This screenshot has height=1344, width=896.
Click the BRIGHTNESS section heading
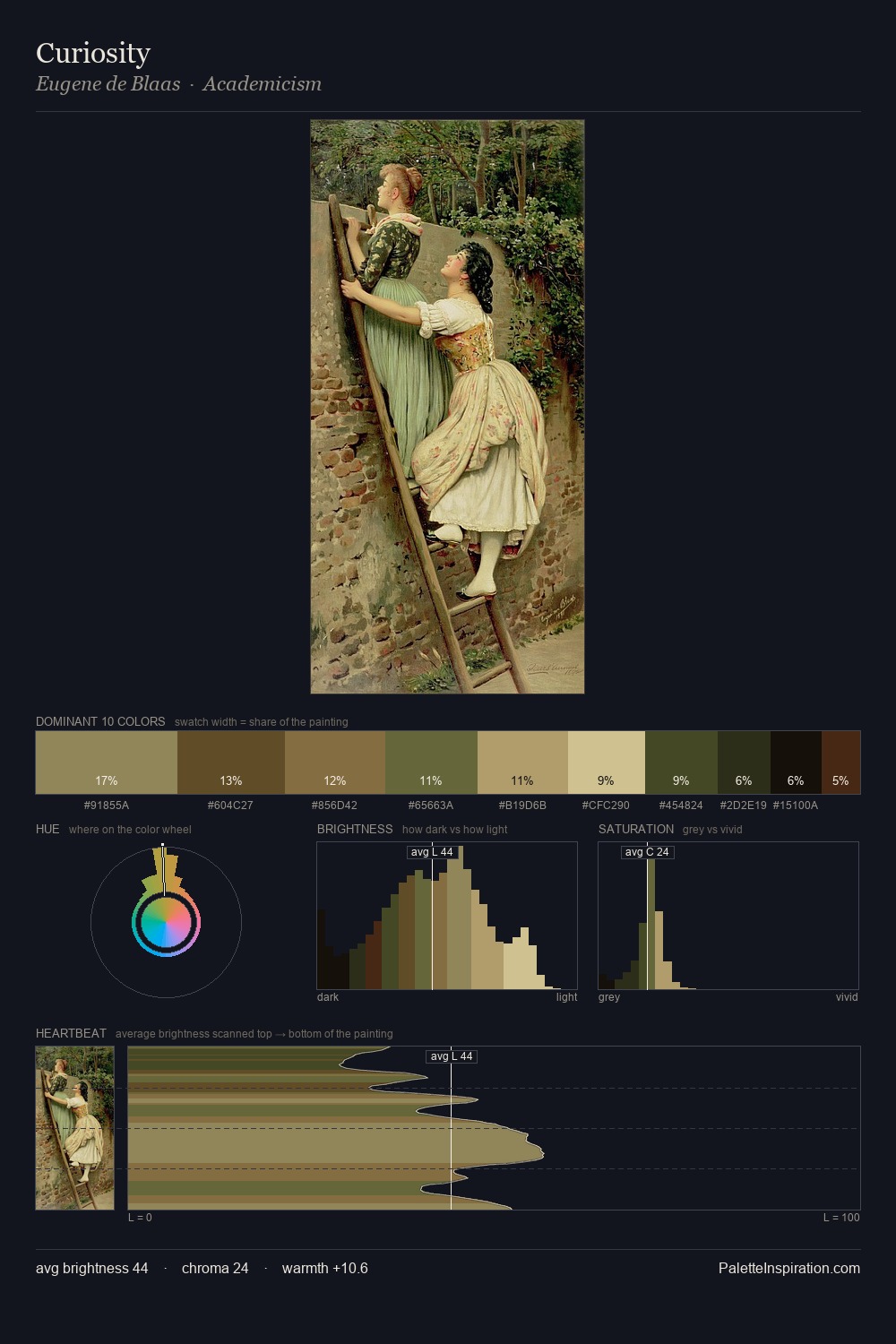tap(355, 829)
